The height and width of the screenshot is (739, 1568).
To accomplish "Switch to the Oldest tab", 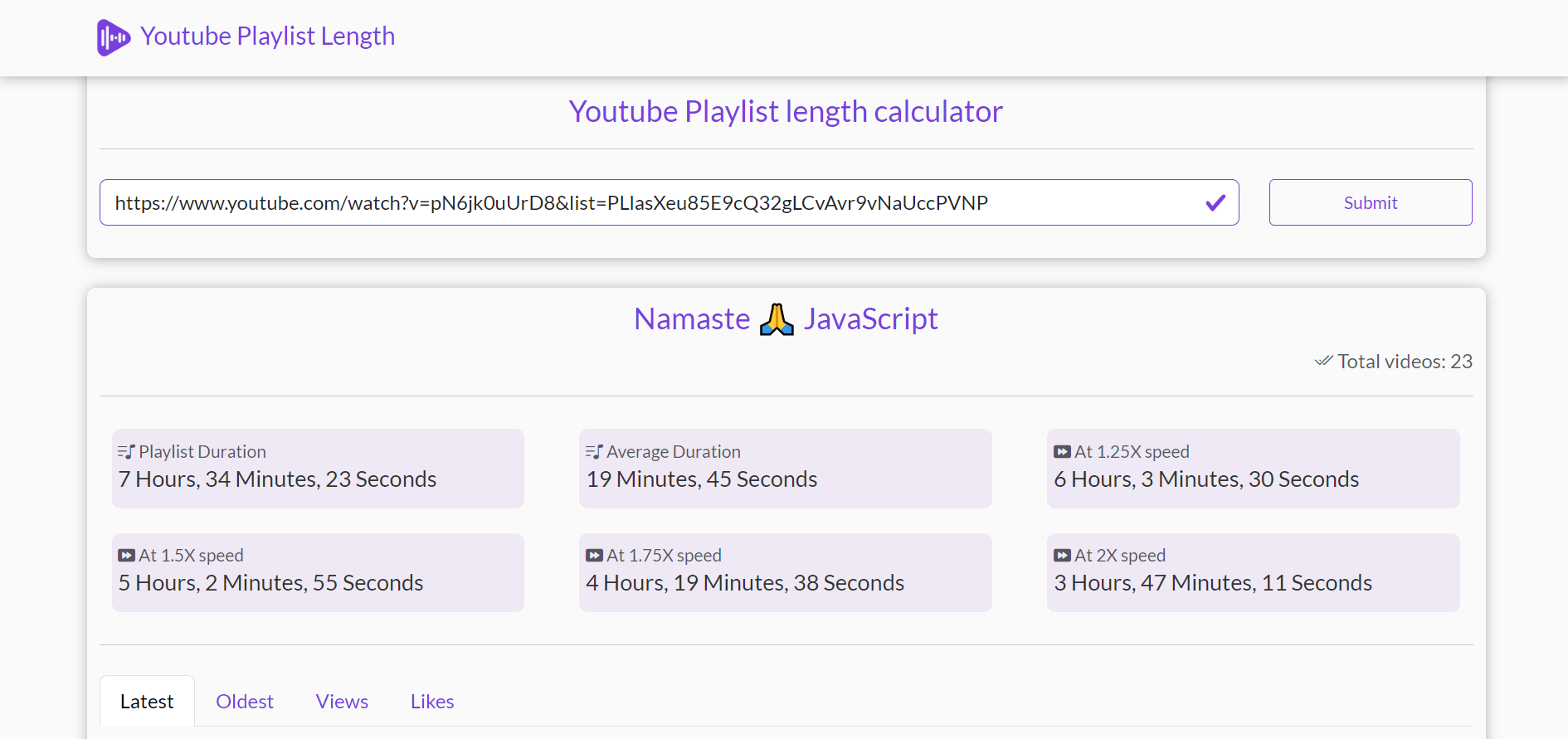I will point(245,702).
